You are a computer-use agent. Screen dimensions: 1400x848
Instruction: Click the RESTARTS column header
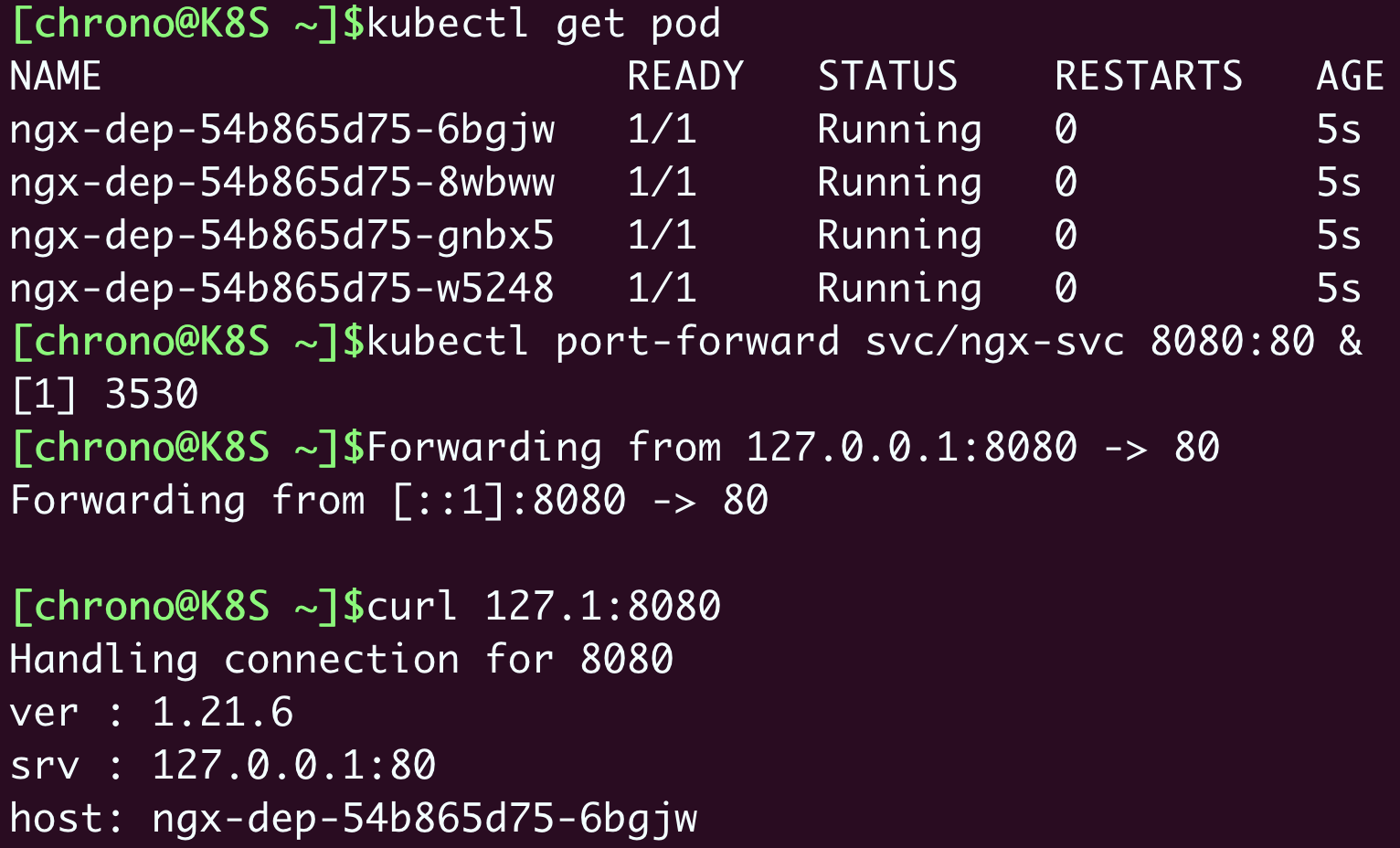(1149, 77)
